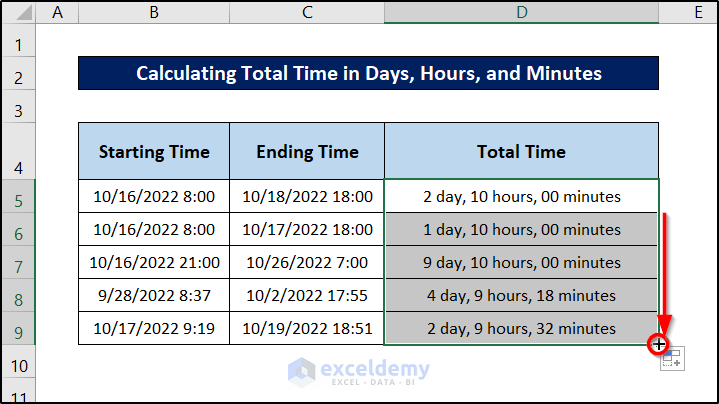This screenshot has height=404, width=719.
Task: Click the fill handle cursor below cell D9
Action: pyautogui.click(x=658, y=344)
